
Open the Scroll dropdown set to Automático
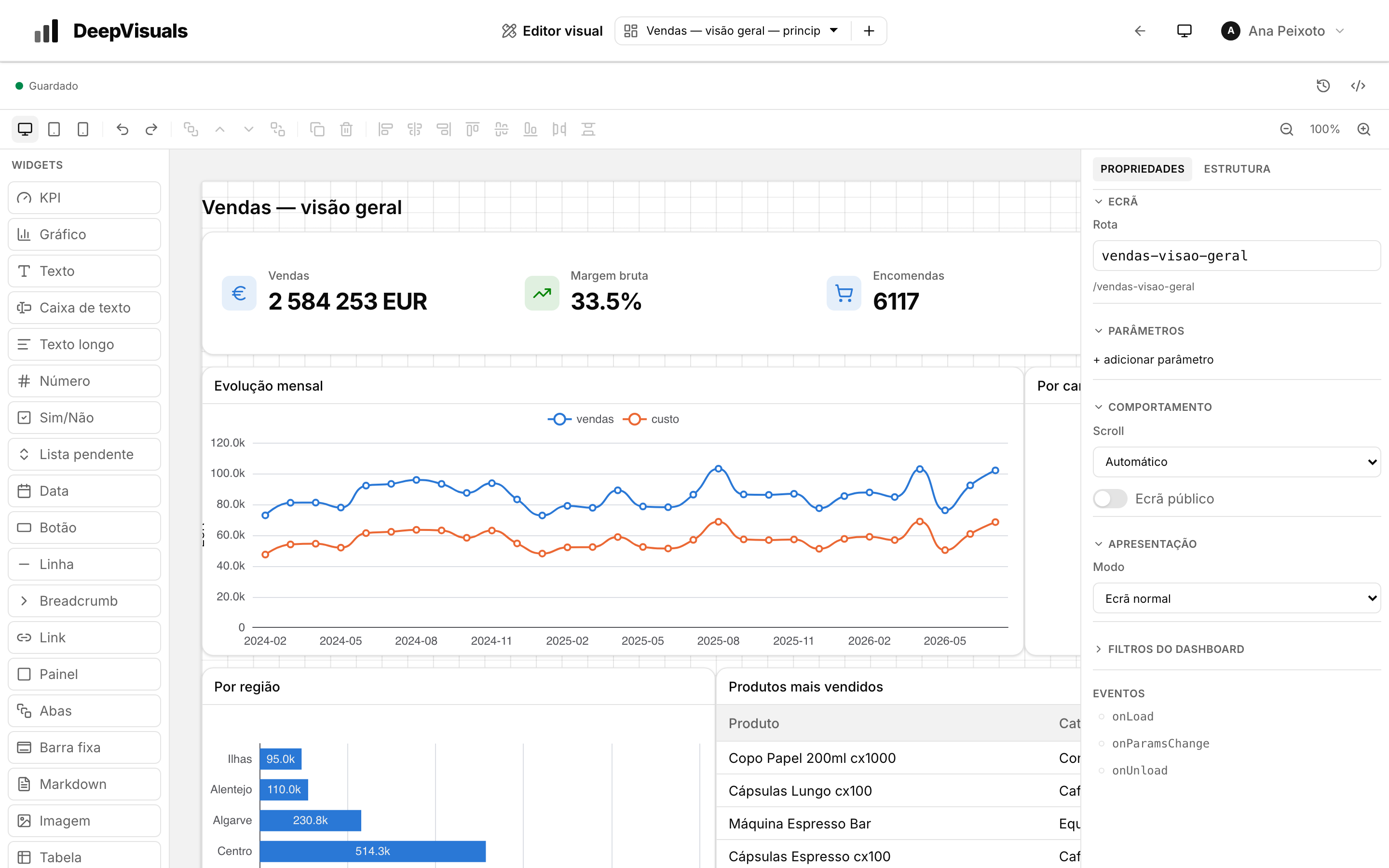click(x=1236, y=461)
